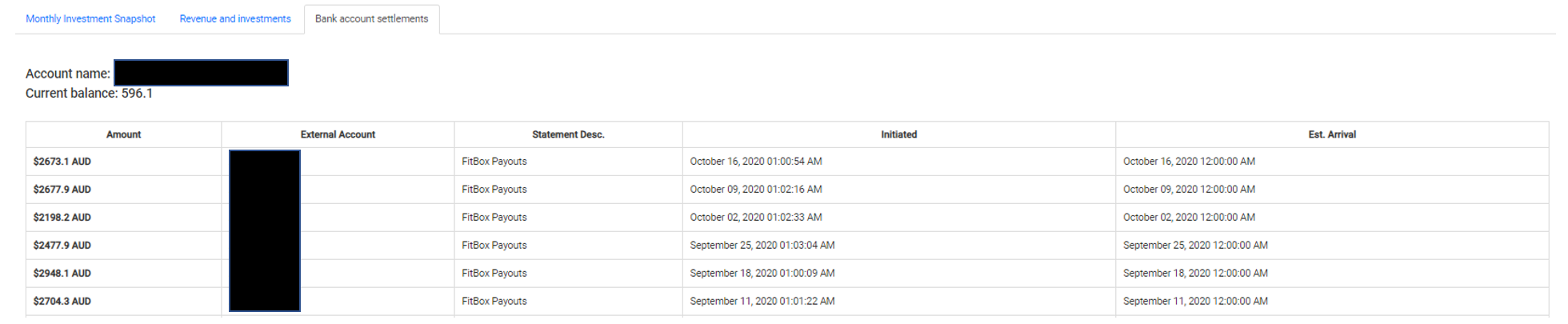Click the September 25 initiated timestamp

pos(762,246)
